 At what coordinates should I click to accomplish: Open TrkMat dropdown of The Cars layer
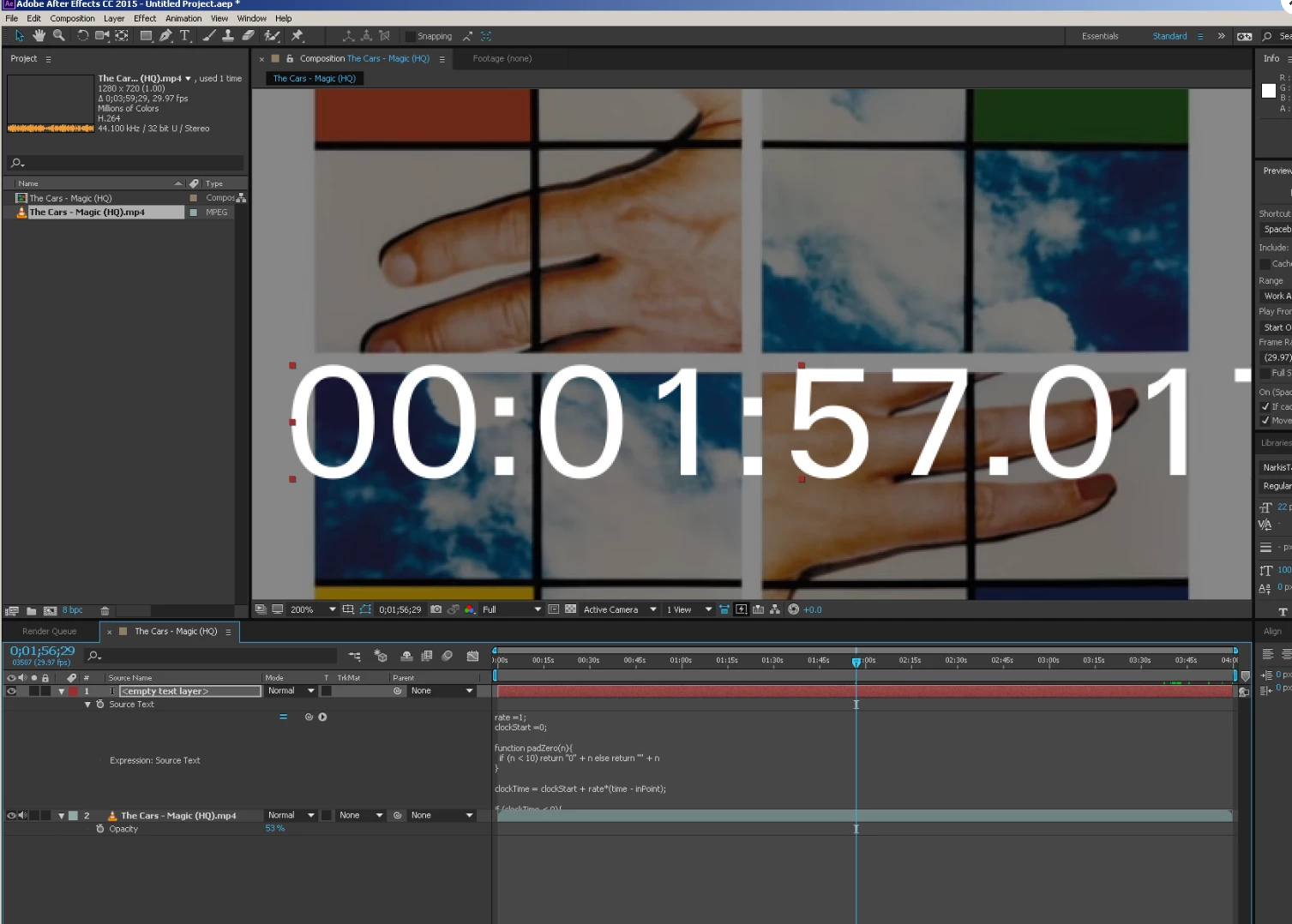pyautogui.click(x=360, y=816)
